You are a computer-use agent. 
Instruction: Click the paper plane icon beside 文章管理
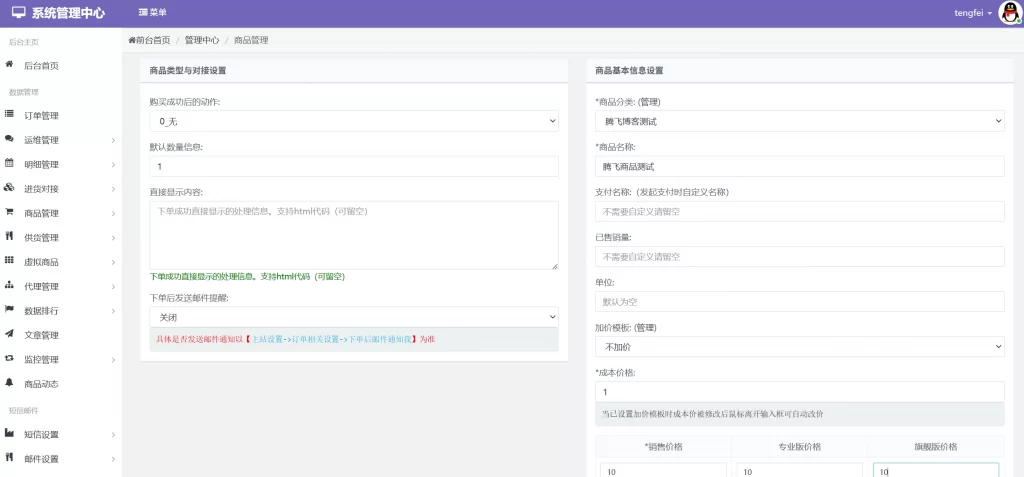[x=9, y=334]
